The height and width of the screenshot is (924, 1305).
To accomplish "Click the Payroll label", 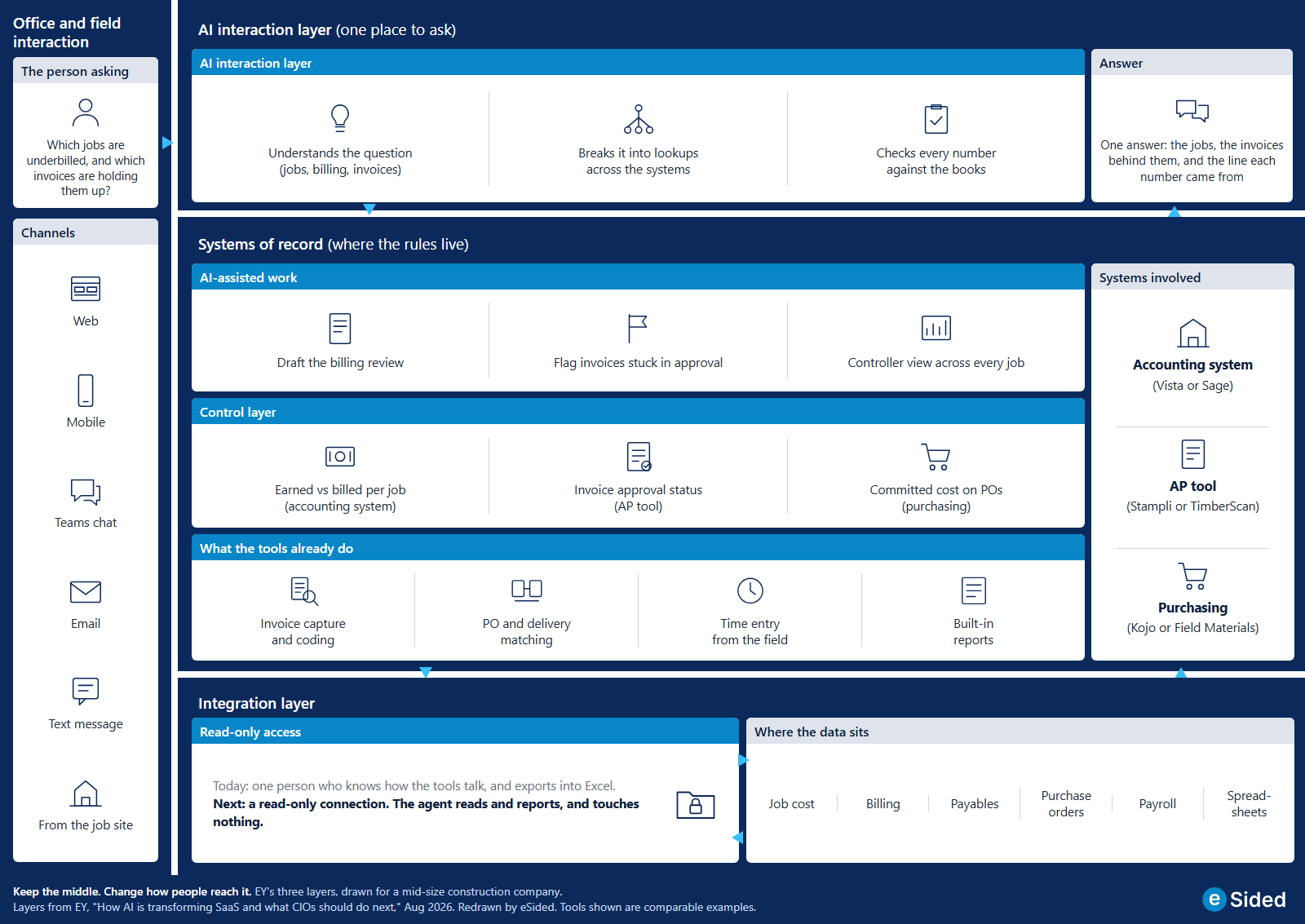I will click(x=1157, y=804).
